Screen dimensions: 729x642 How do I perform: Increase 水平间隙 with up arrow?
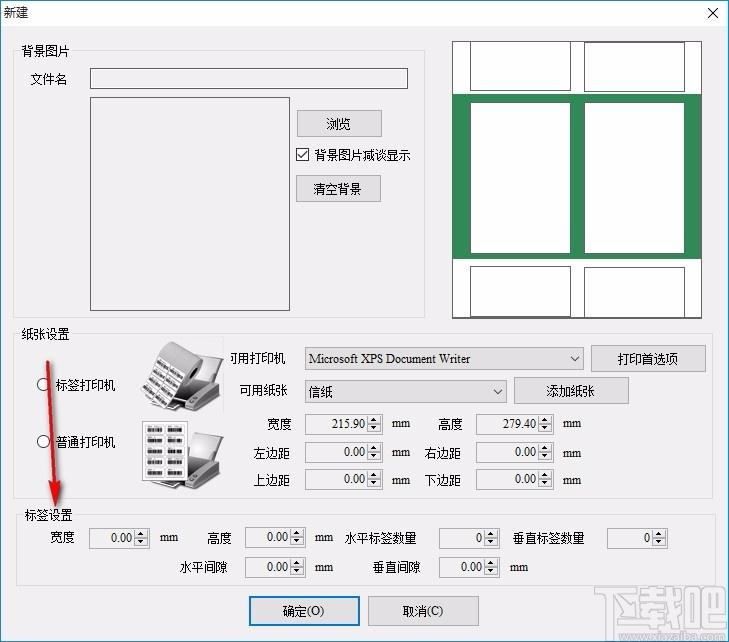coord(297,563)
